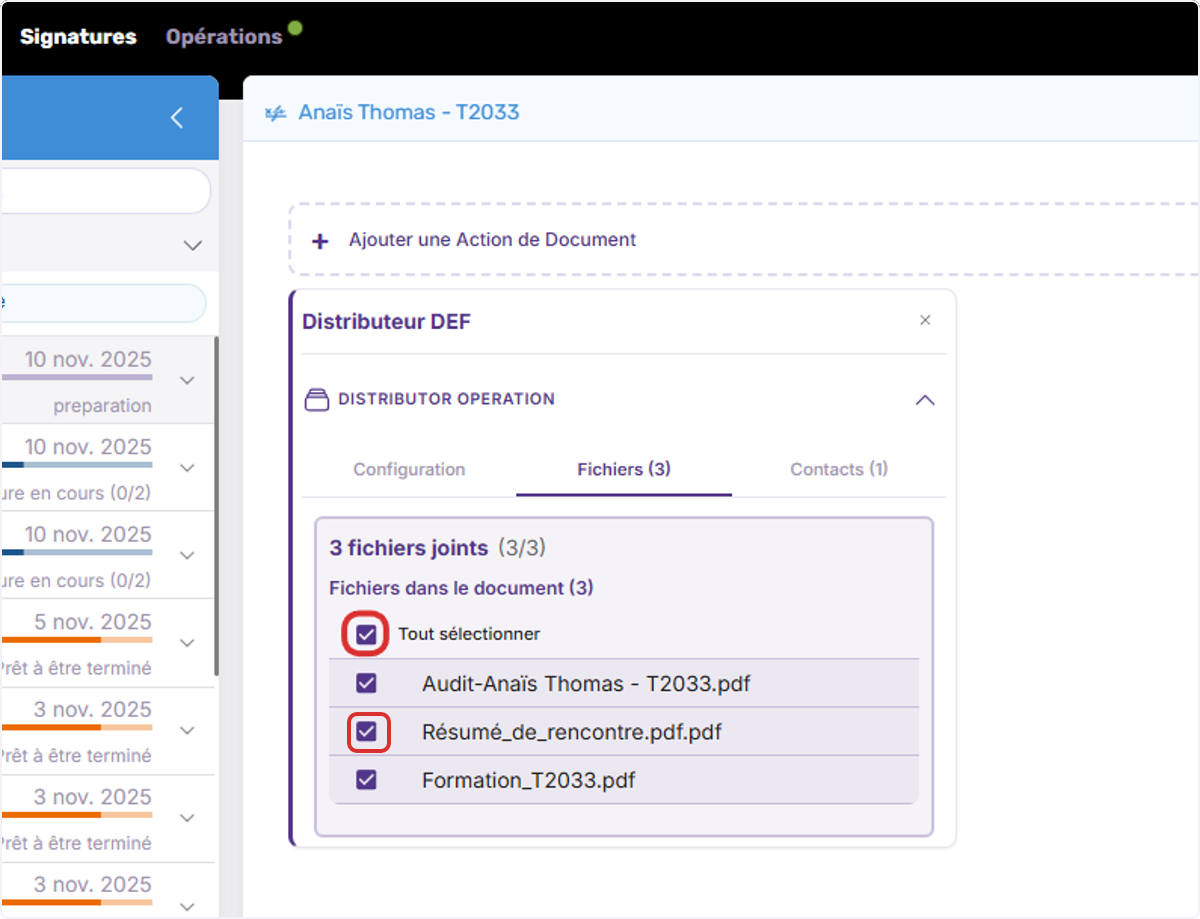The image size is (1200, 919).
Task: Expand the 10 nov. 2025 preparation row
Action: point(187,380)
